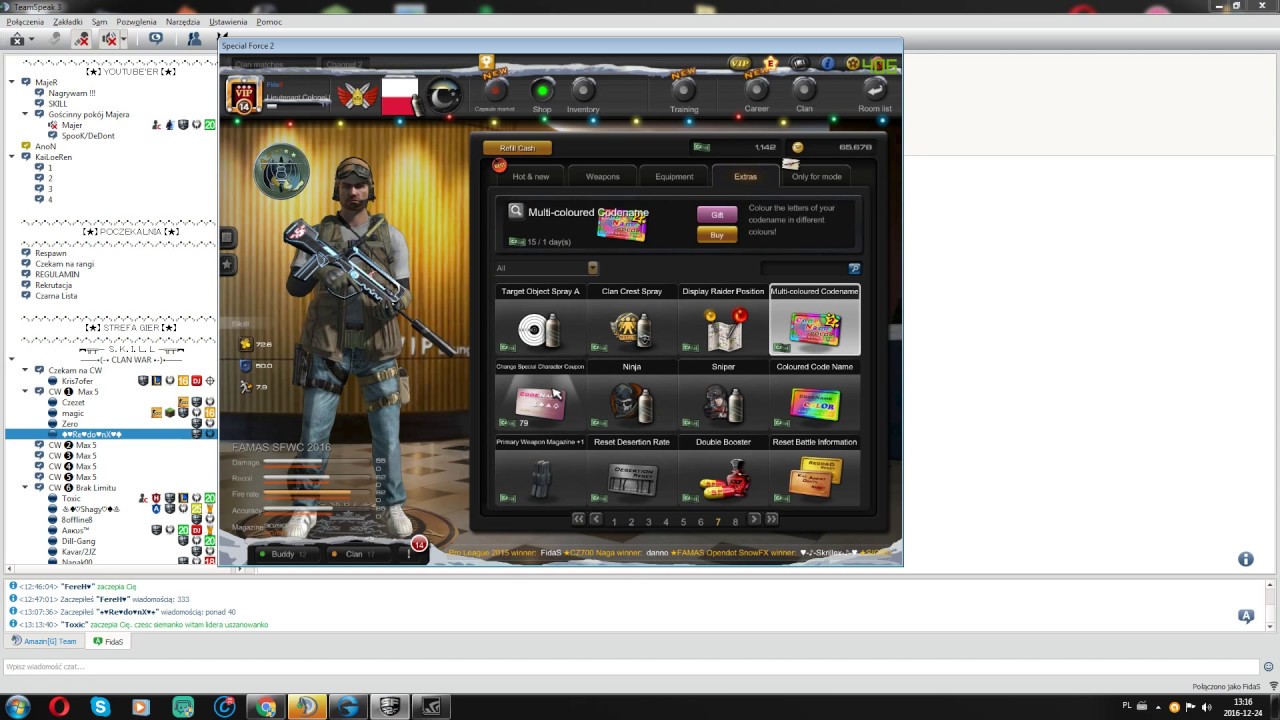Open the Buddy tab at the bottom
Image resolution: width=1280 pixels, height=720 pixels.
pos(283,554)
